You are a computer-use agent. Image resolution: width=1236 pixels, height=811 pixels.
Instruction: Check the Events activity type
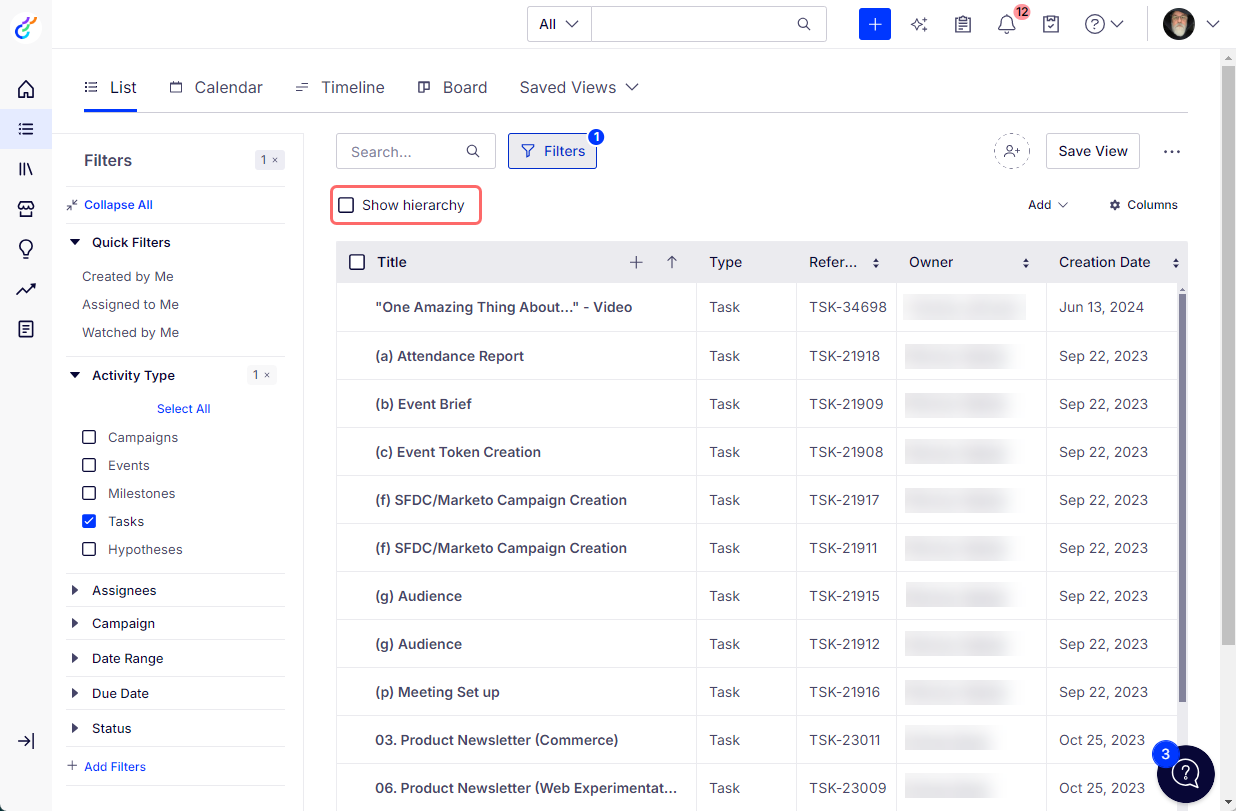(89, 465)
